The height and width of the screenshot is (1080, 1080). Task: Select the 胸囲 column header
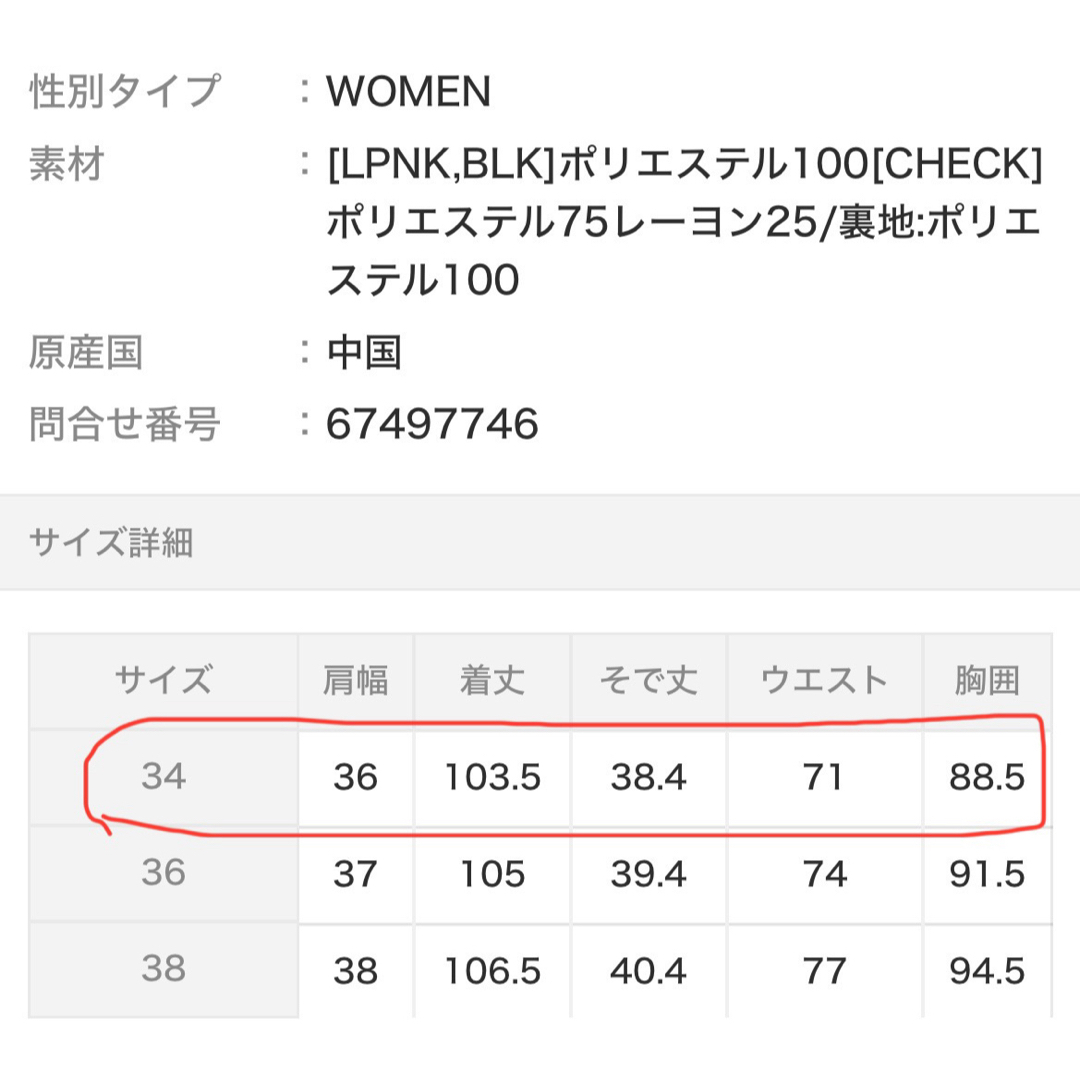click(x=987, y=681)
